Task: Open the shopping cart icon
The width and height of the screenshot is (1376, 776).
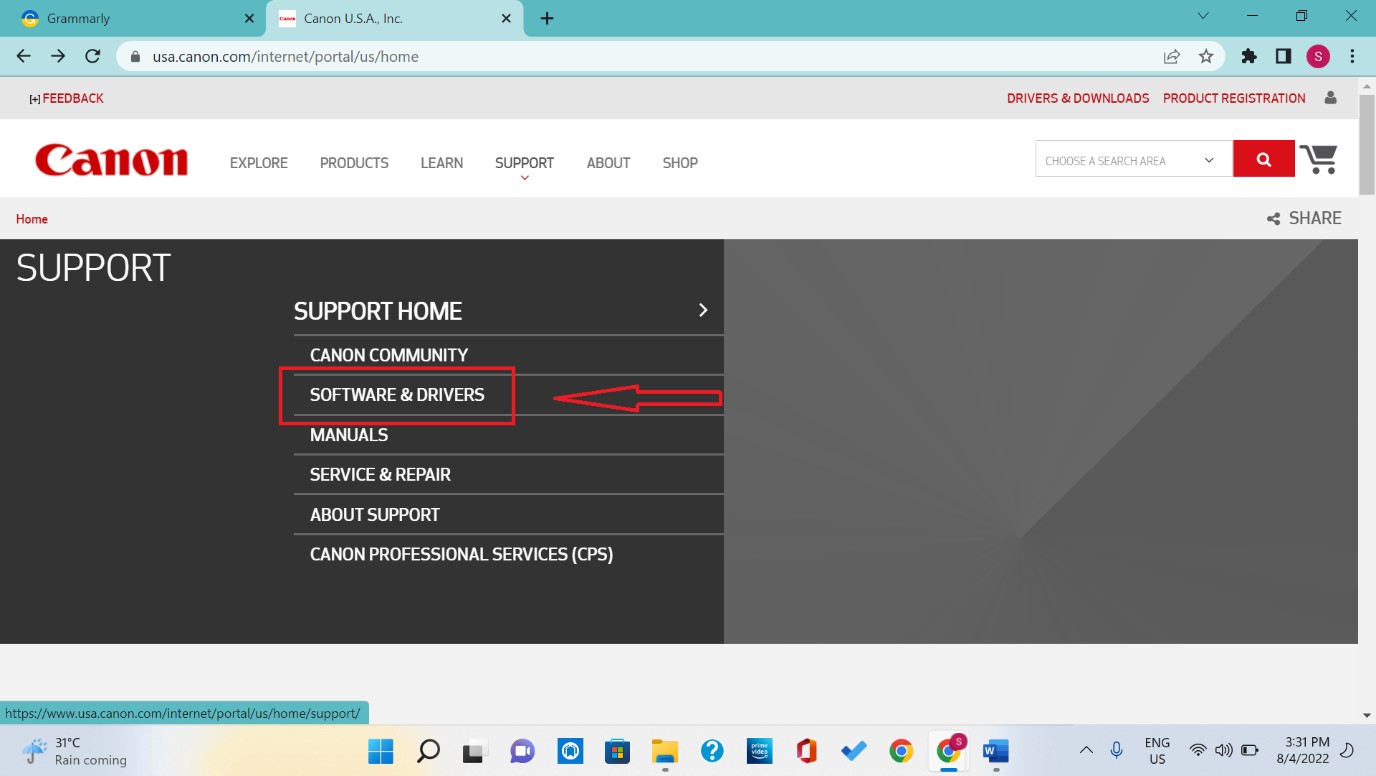Action: 1318,159
